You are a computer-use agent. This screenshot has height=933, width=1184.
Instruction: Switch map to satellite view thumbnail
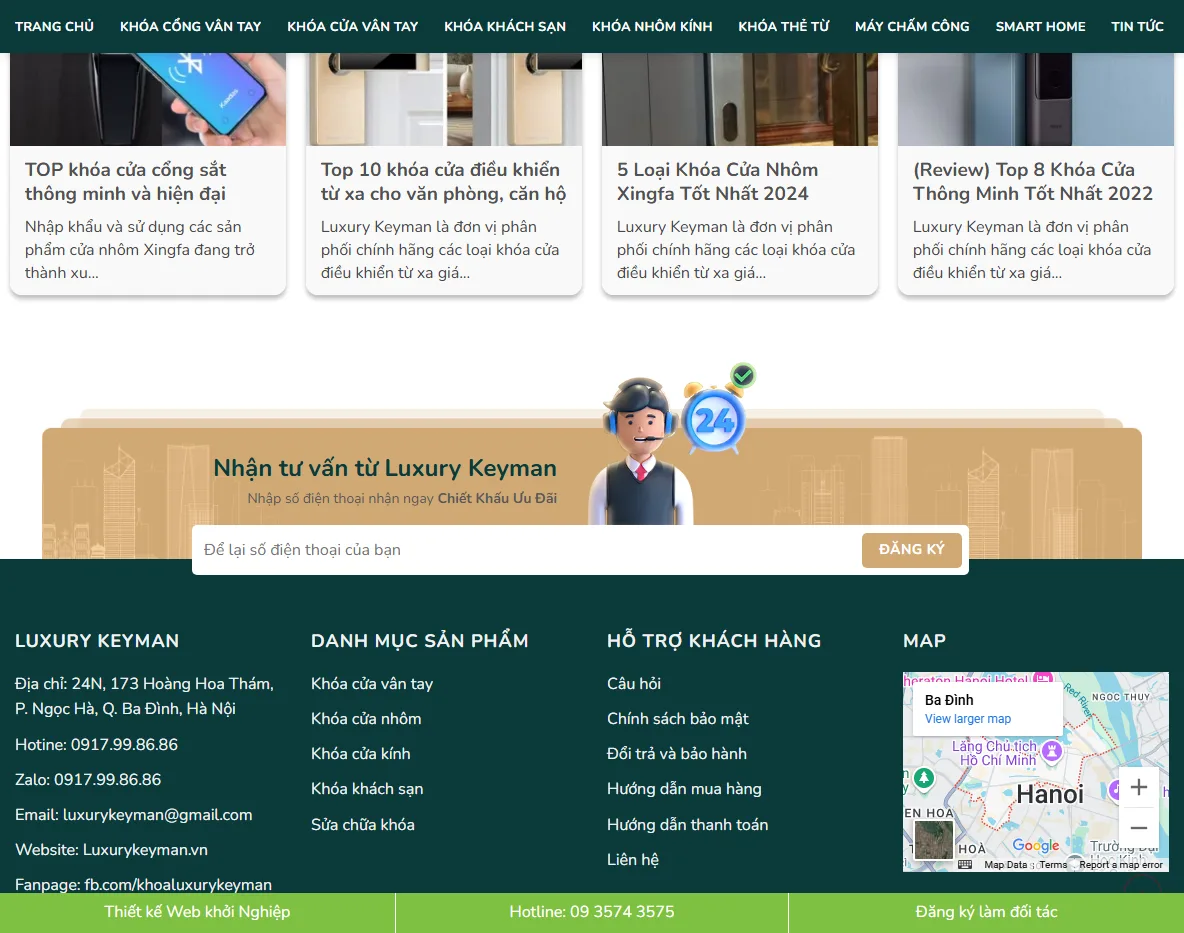pos(934,840)
